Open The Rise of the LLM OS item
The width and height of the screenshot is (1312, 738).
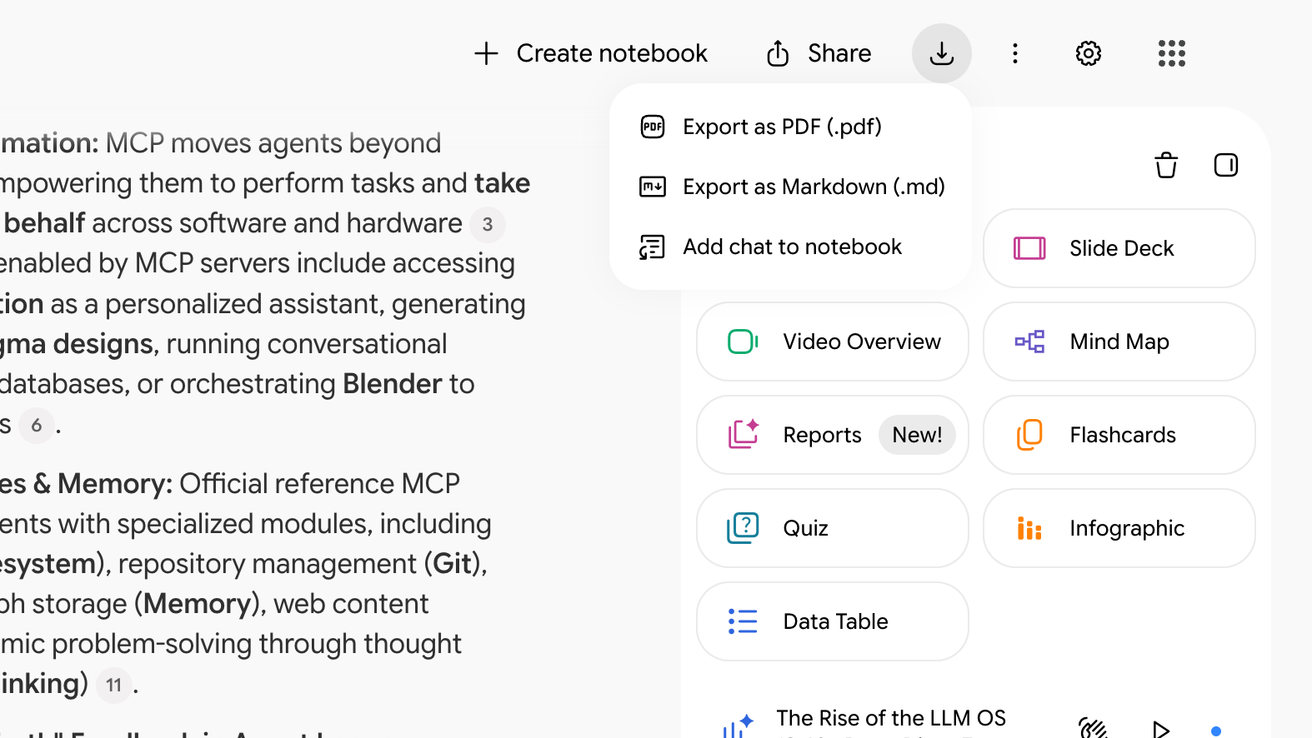pyautogui.click(x=890, y=719)
